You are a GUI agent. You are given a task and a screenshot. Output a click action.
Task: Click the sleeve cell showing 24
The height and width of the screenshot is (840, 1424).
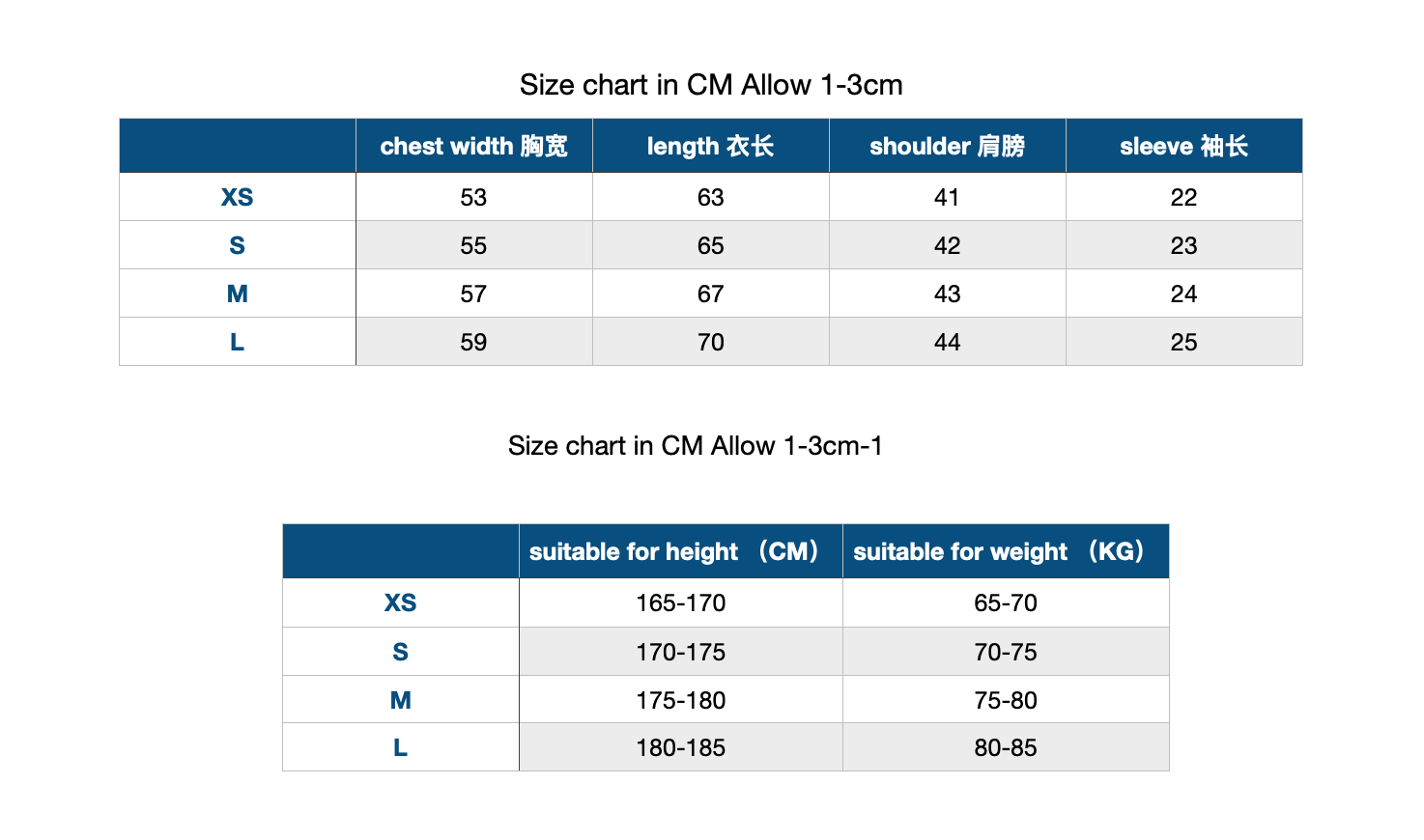click(1183, 294)
